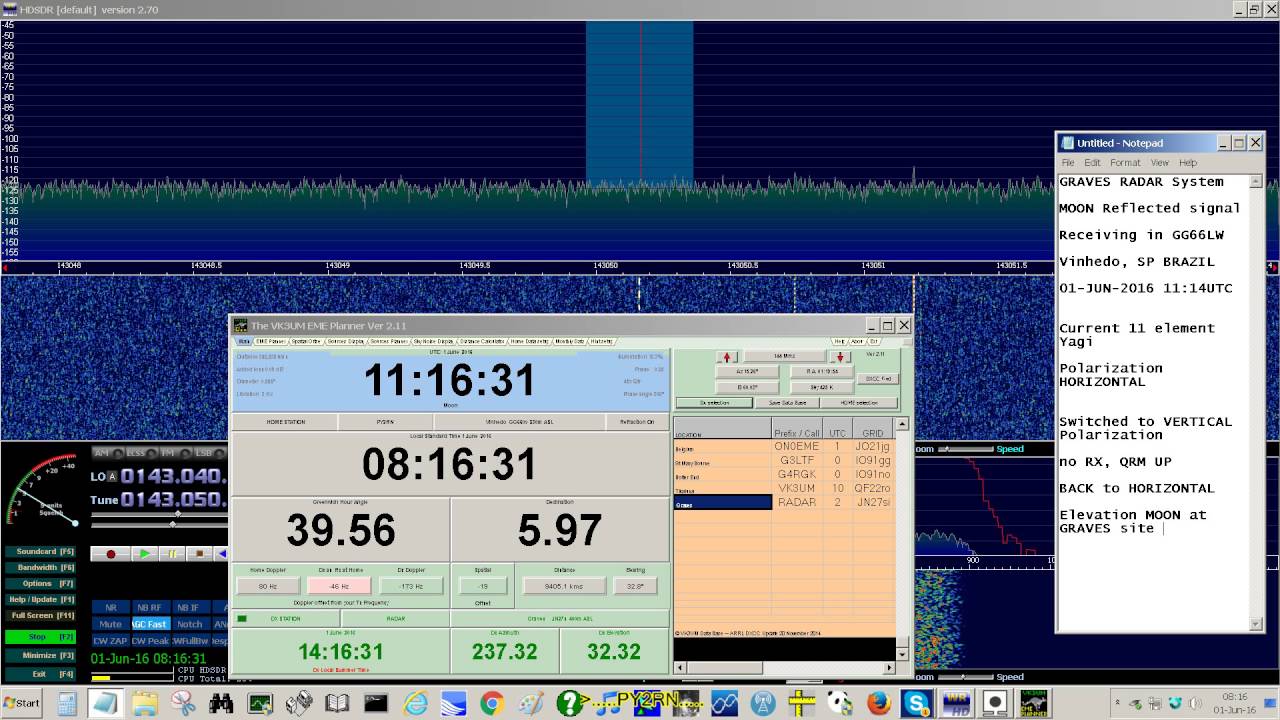
Task: Start recording with HDSDR red record button
Action: point(110,553)
